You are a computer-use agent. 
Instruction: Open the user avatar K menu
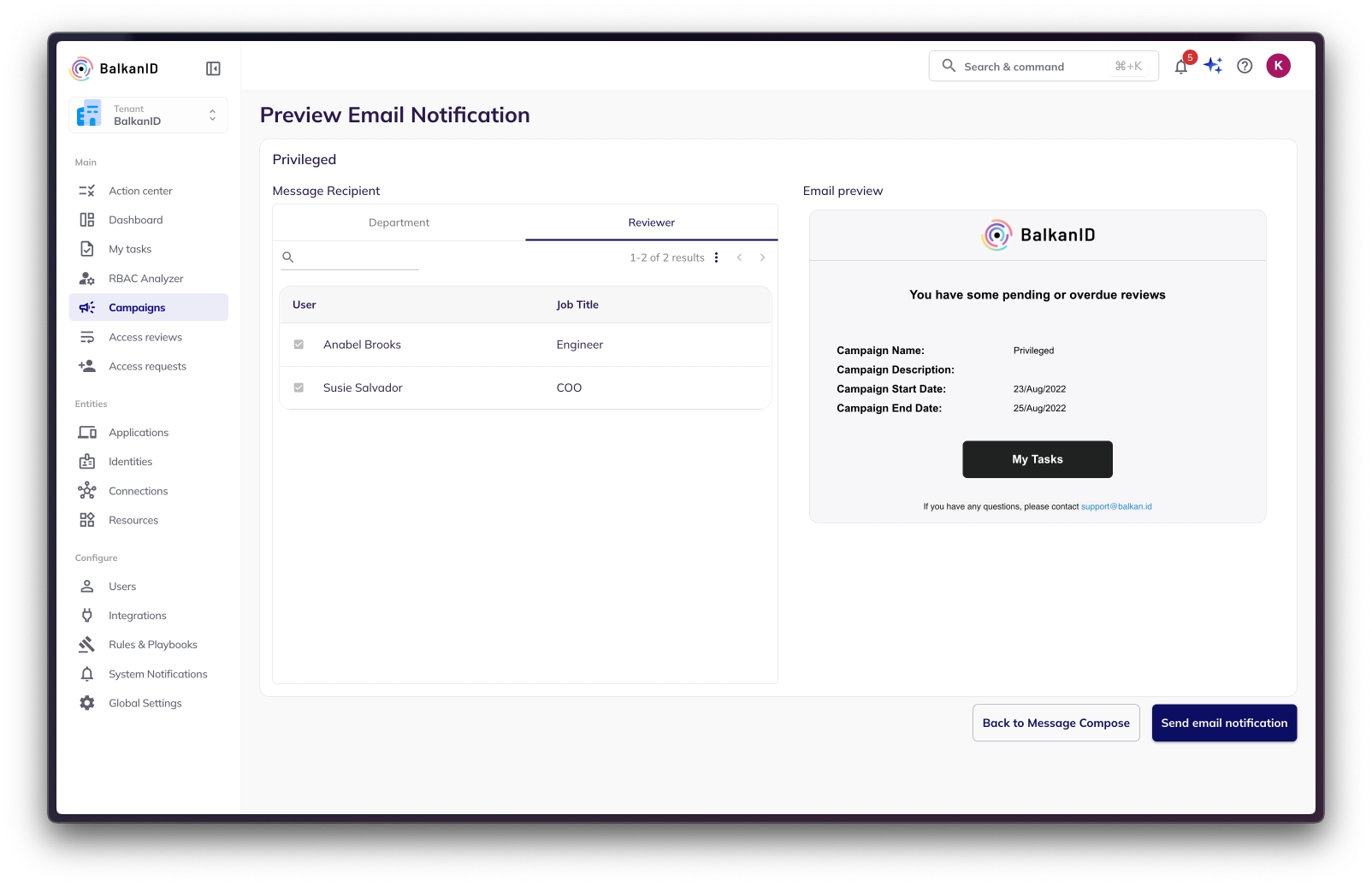point(1278,66)
